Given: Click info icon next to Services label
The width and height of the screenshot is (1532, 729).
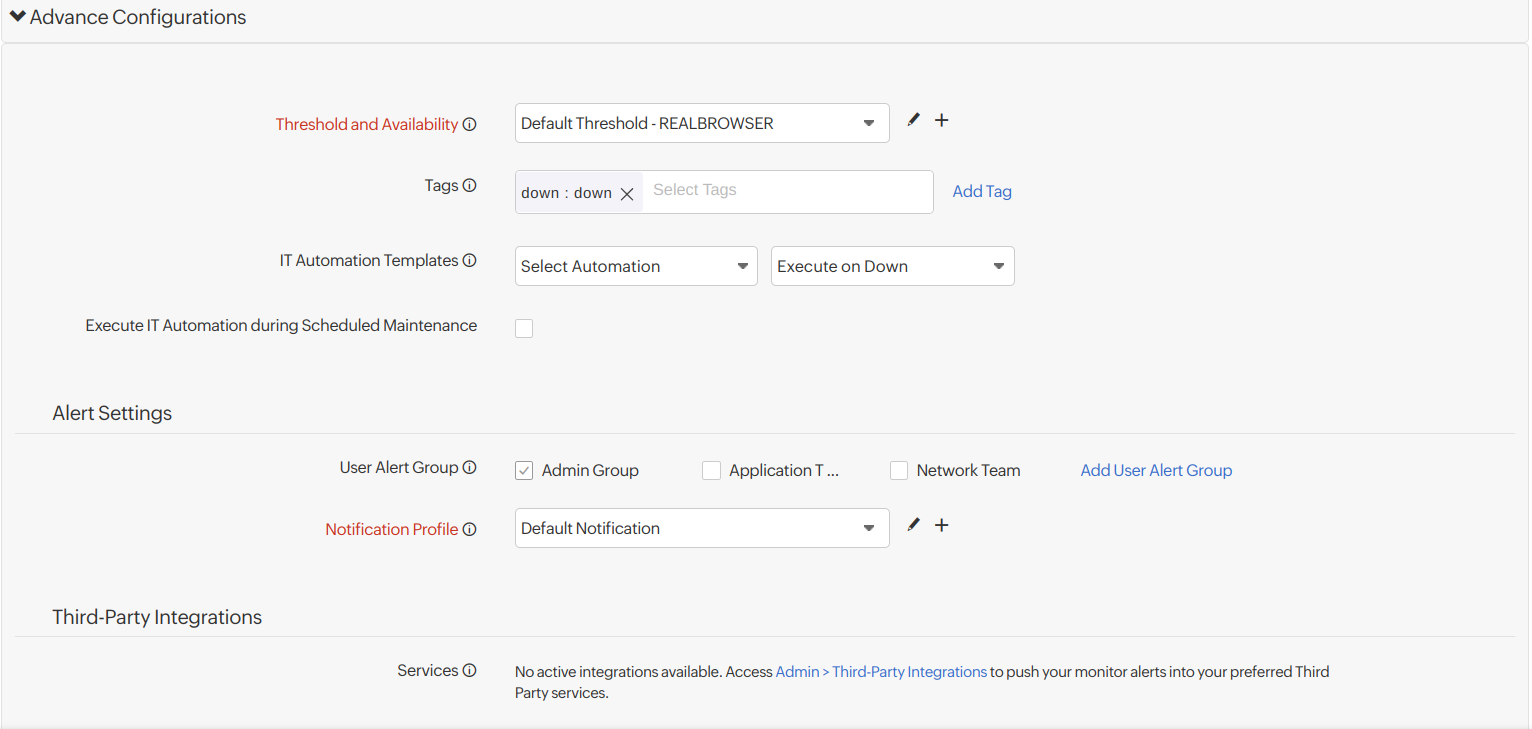Looking at the screenshot, I should (470, 671).
